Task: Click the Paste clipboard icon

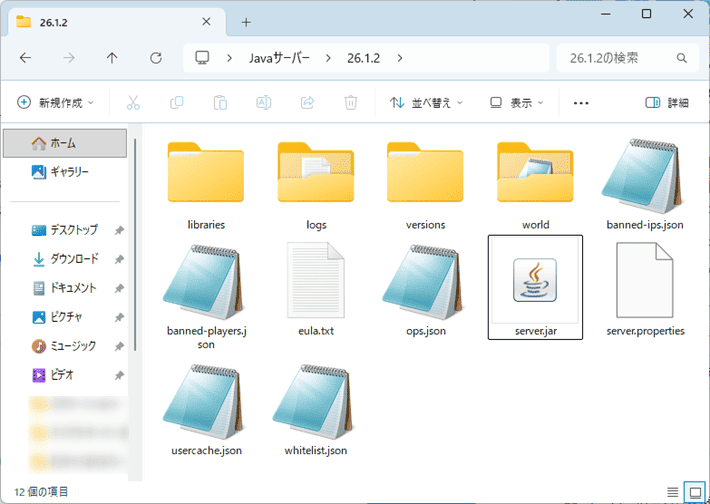Action: 220,103
